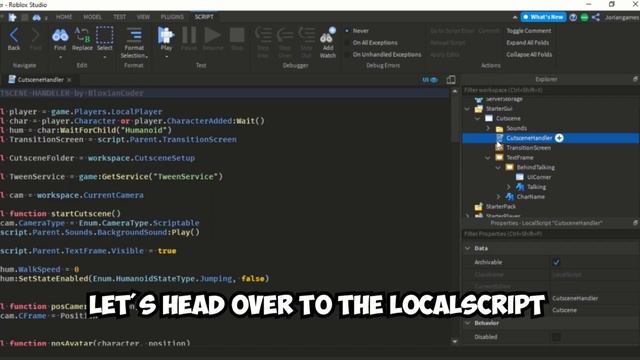The height and width of the screenshot is (360, 640).
Task: Click Expand All Folds
Action: pyautogui.click(x=527, y=42)
